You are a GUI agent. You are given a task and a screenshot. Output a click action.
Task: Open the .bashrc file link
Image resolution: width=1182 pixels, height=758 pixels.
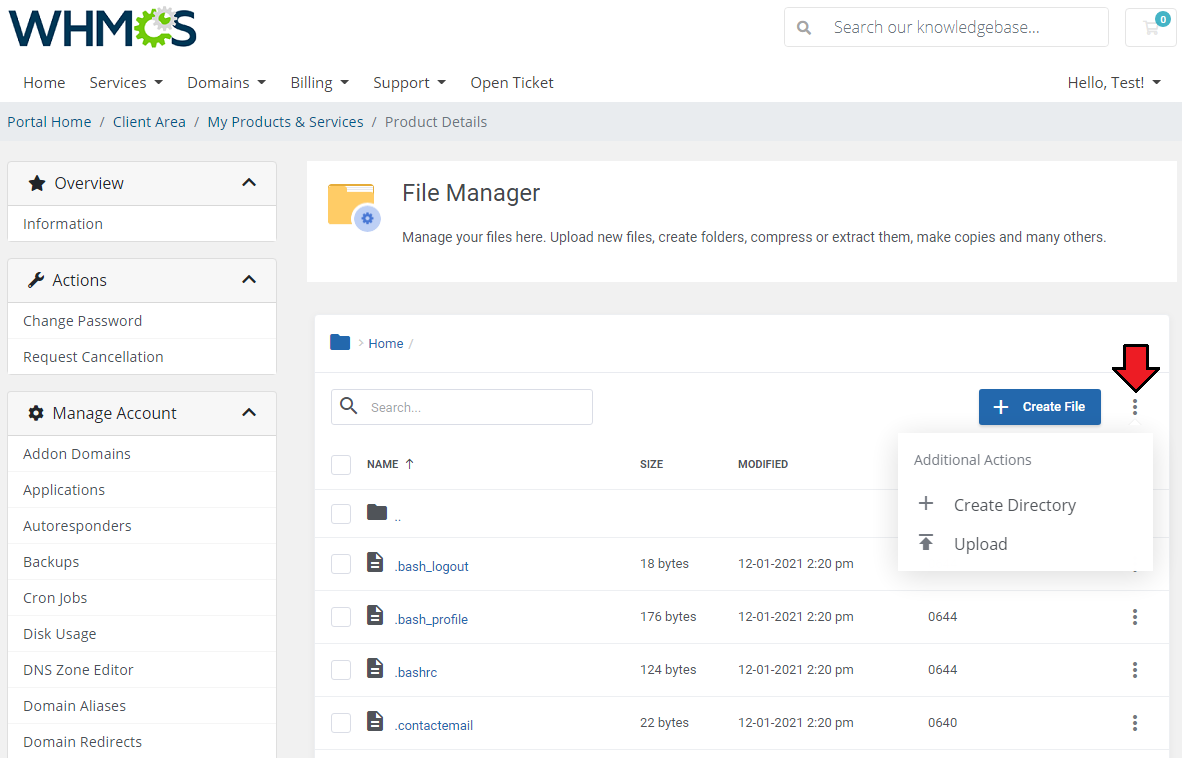click(415, 672)
